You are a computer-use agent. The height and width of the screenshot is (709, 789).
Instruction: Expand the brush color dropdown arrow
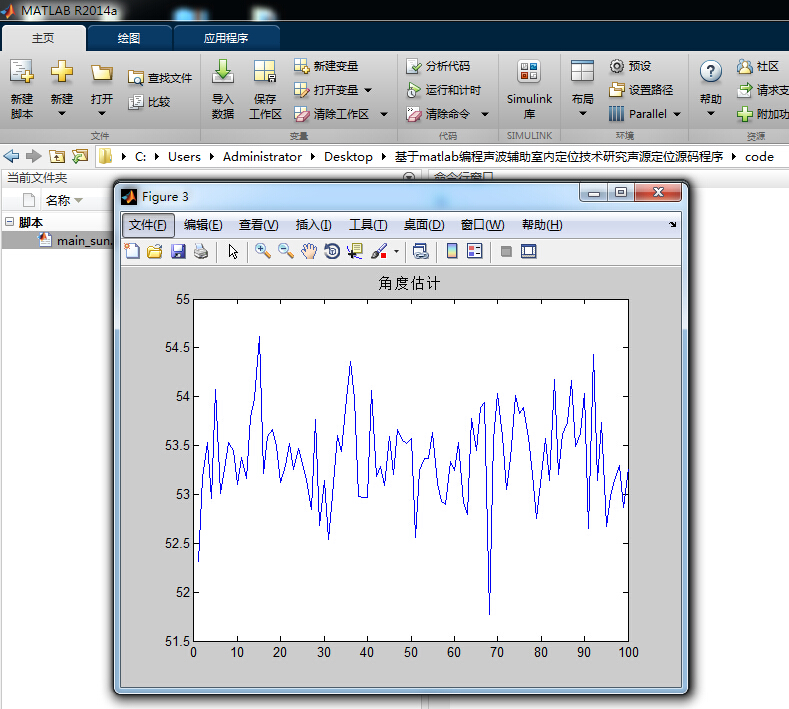[397, 251]
